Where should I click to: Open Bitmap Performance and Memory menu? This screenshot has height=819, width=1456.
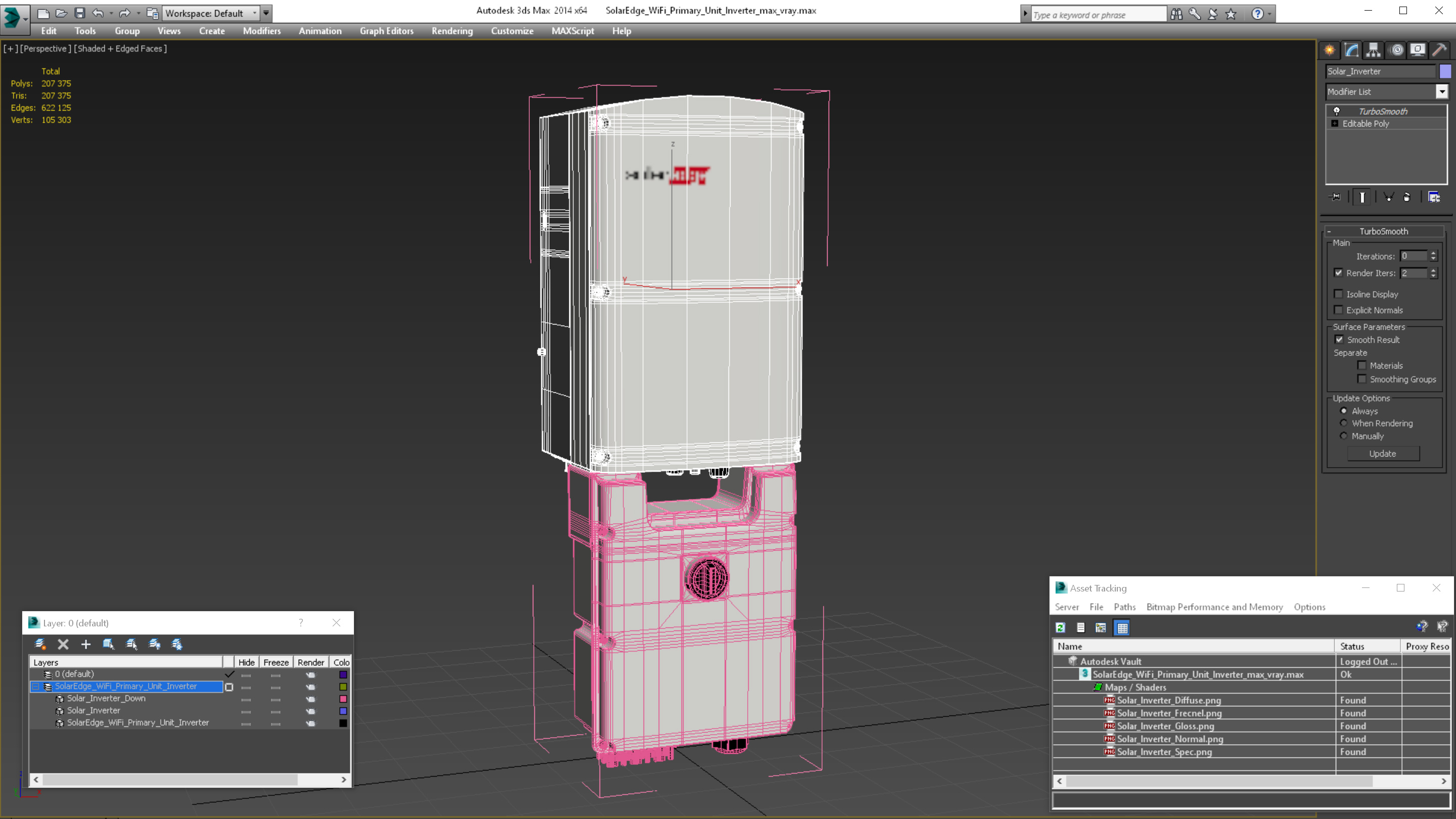click(1215, 607)
